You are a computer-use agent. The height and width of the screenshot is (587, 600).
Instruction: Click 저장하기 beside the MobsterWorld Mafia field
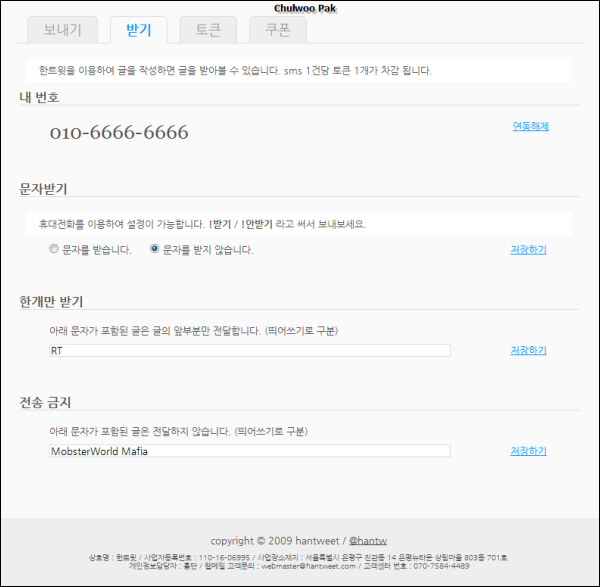(x=528, y=451)
